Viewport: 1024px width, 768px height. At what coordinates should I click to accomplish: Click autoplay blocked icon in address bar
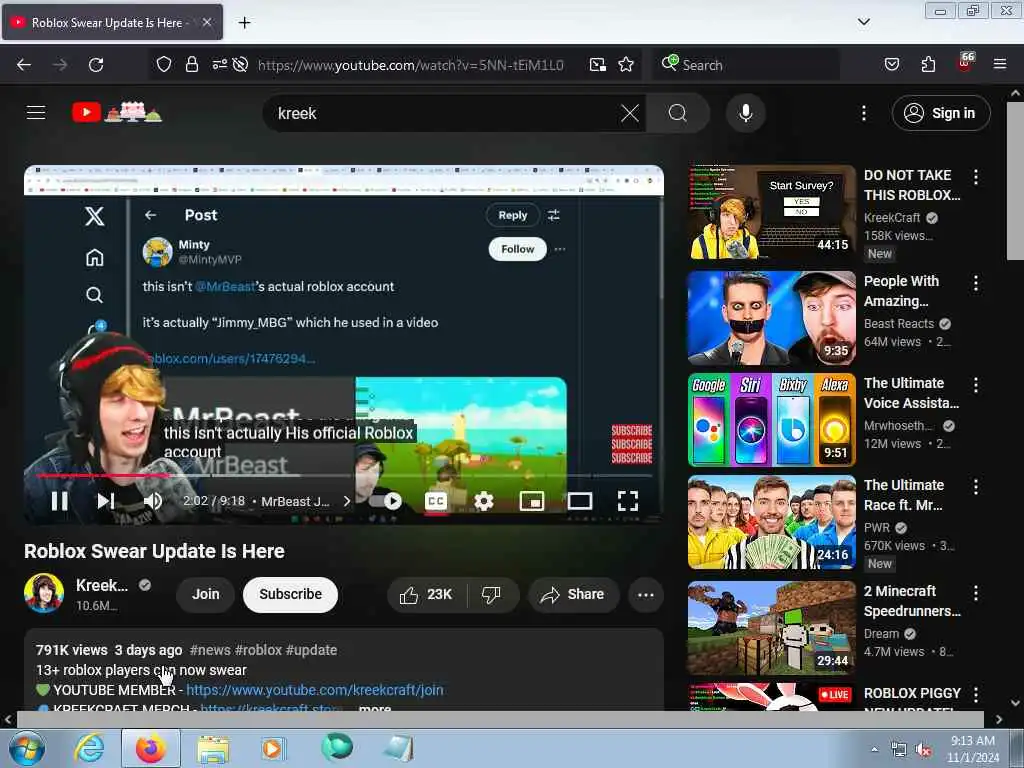click(x=240, y=65)
